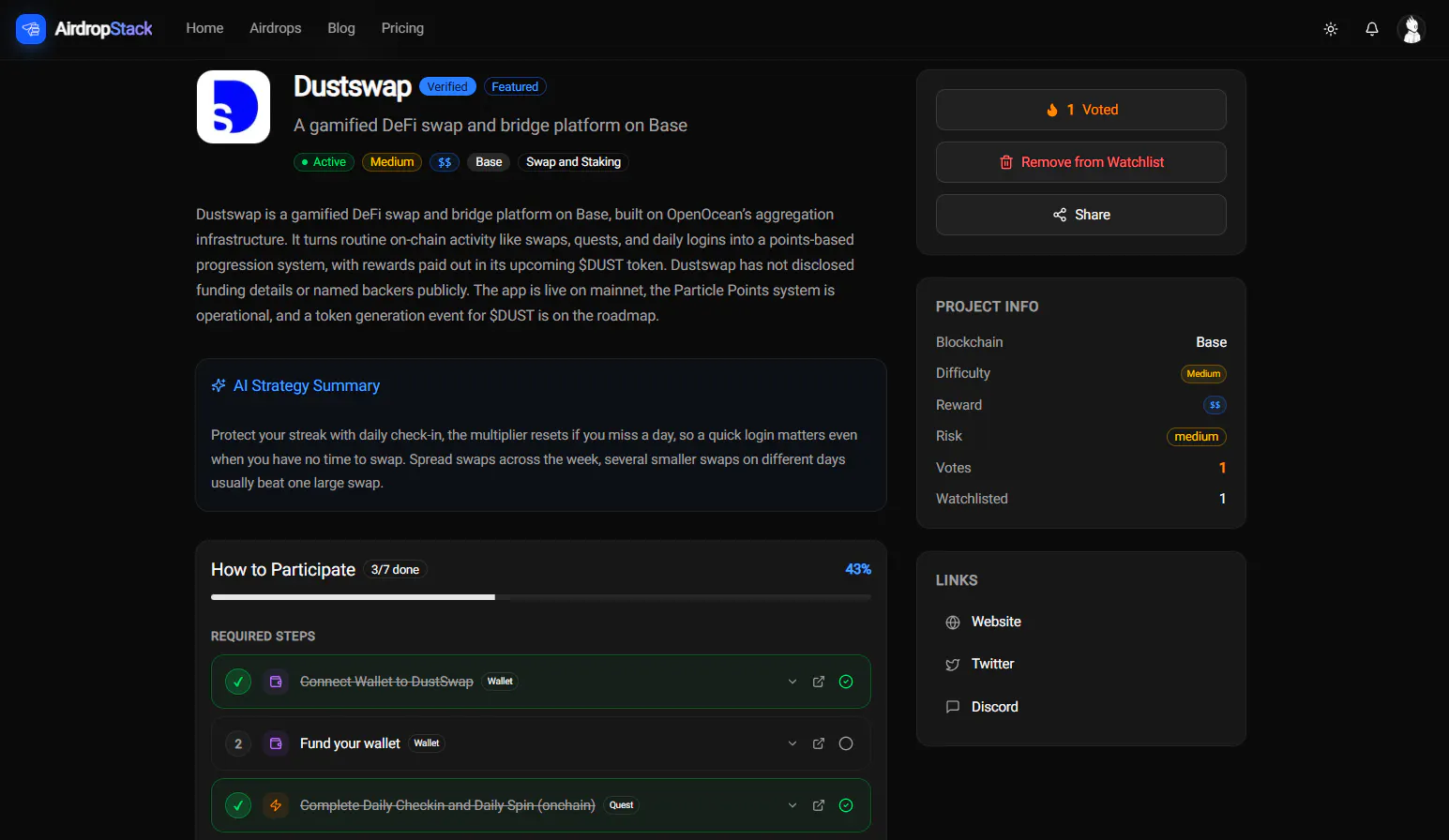Screen dimensions: 1449x840
Task: Uncheck the Complete Daily Checkin step circle
Action: click(x=846, y=805)
